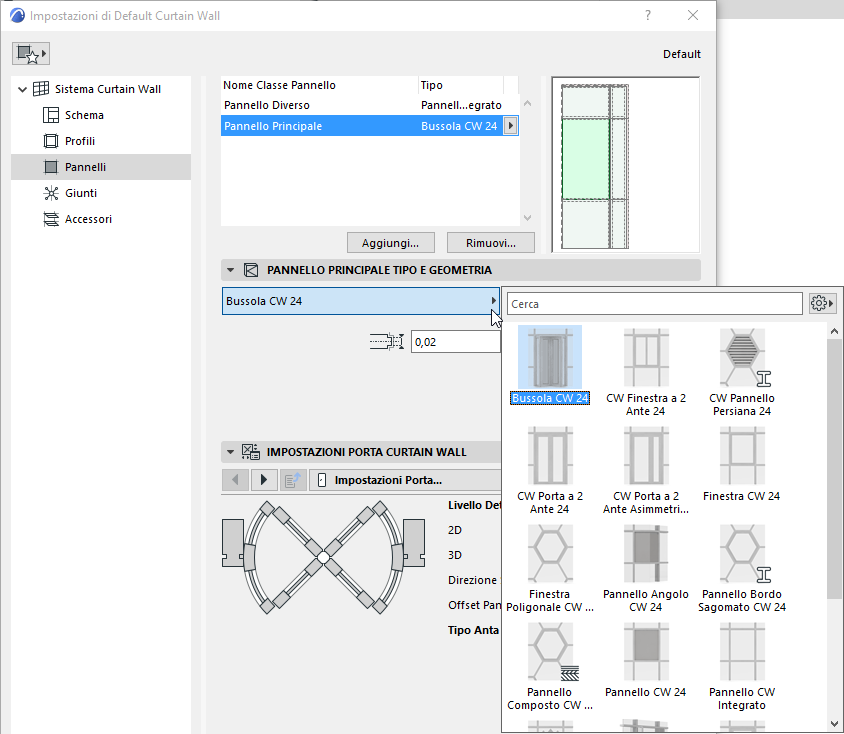Go to the next settings page
Viewport: 844px width, 734px height.
tap(264, 479)
